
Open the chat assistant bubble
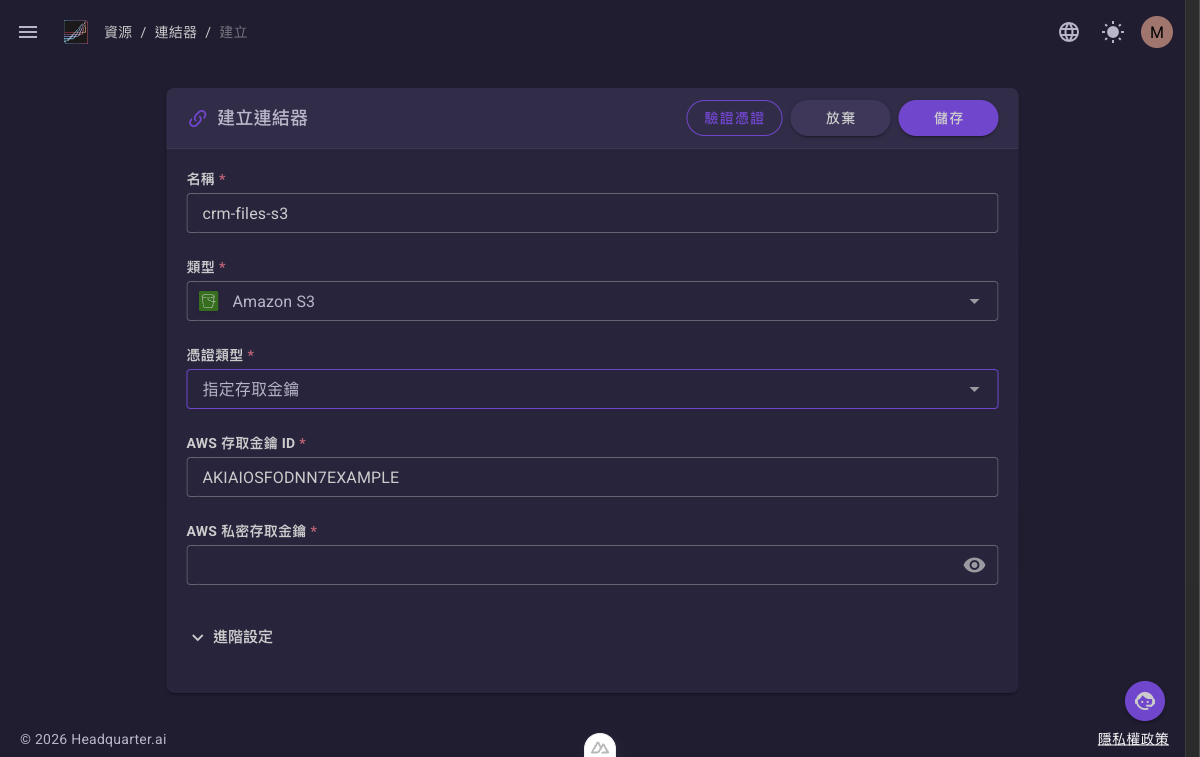(x=1145, y=700)
